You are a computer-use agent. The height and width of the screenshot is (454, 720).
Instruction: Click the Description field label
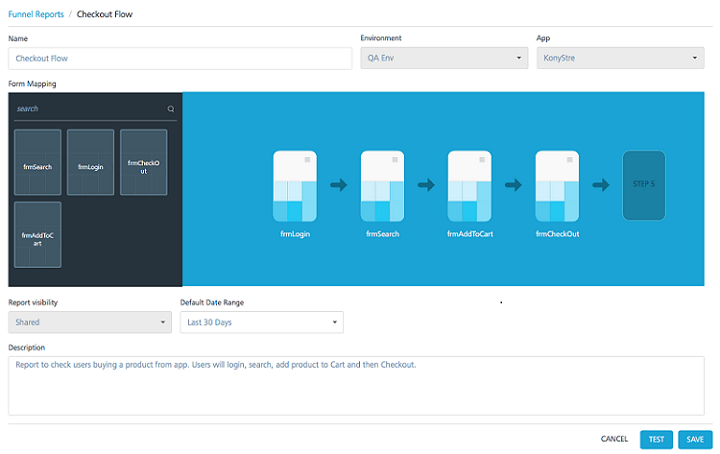[27, 347]
